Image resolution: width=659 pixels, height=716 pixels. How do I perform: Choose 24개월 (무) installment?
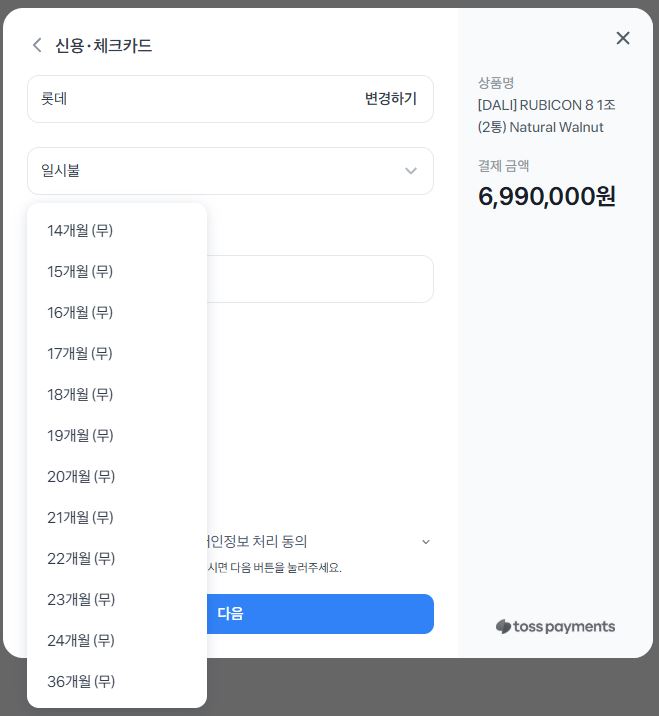[x=81, y=641]
